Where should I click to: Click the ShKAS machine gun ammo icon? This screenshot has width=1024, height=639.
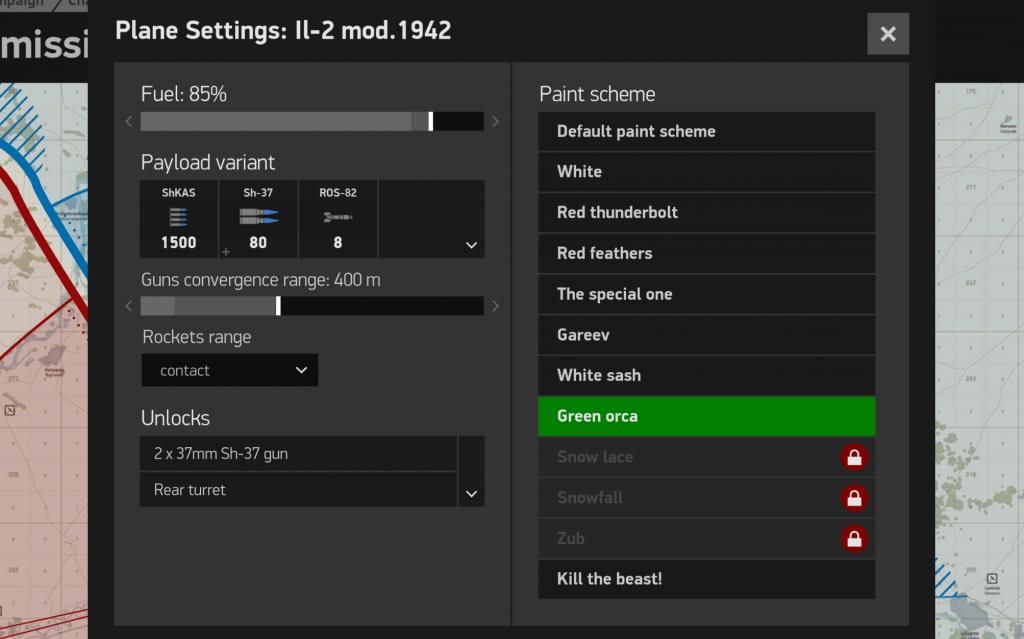pos(179,216)
